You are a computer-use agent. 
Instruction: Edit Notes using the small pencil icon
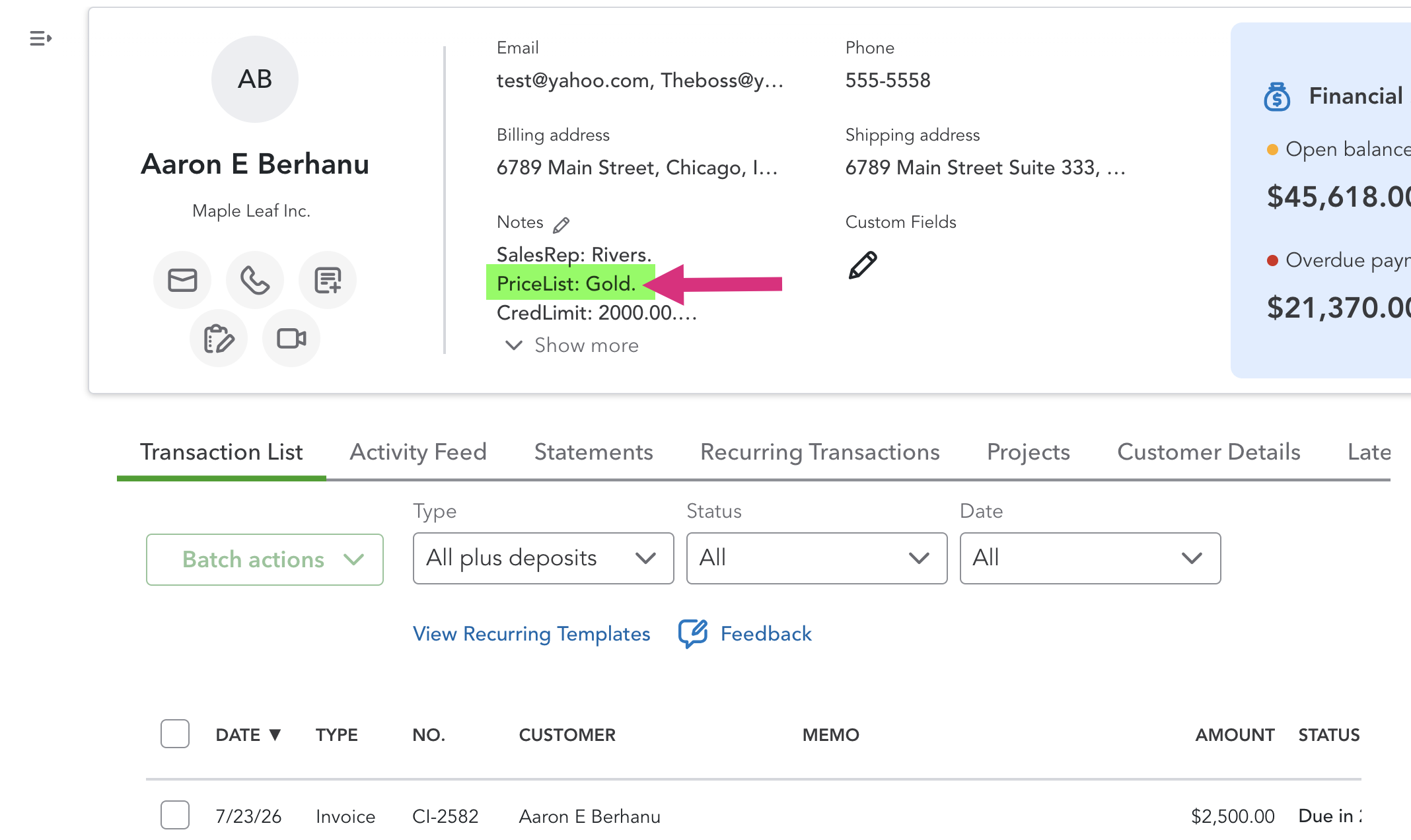(x=561, y=225)
